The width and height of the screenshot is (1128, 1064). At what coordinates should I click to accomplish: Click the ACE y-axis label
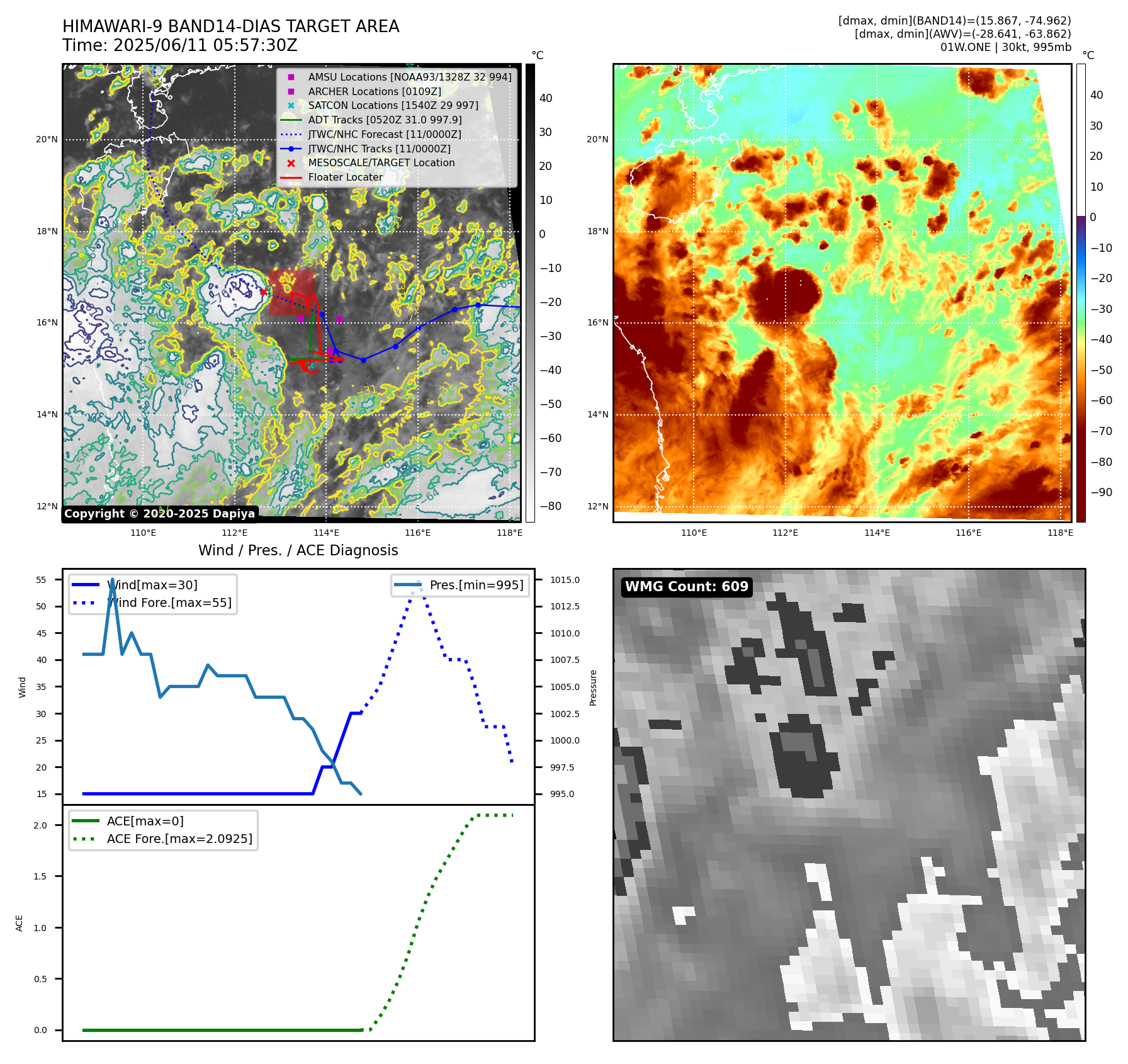(x=20, y=923)
